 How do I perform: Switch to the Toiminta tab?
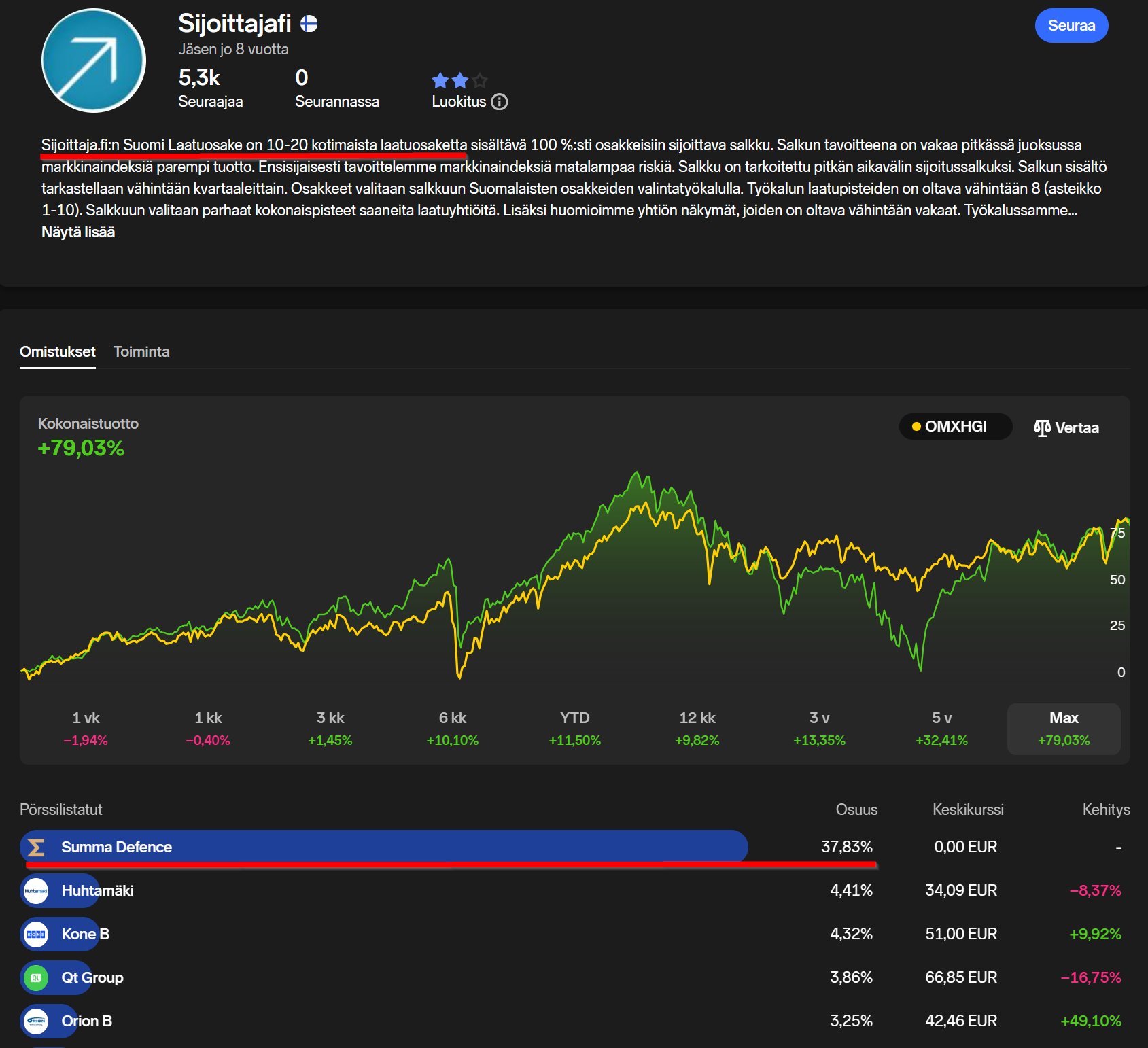(141, 352)
